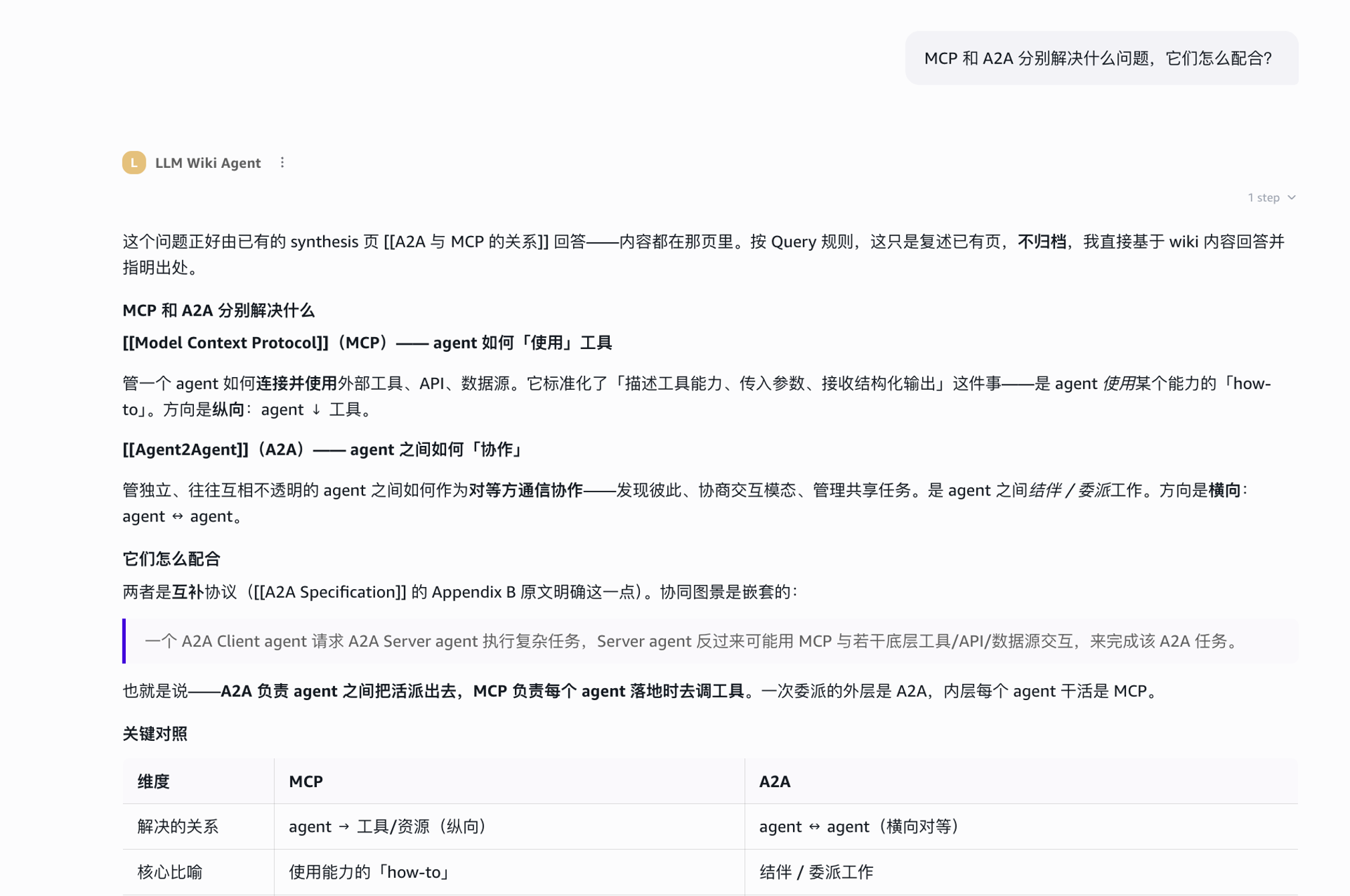Click the bold text '连接并使用'
Viewport: 1350px width, 896px height.
(297, 383)
